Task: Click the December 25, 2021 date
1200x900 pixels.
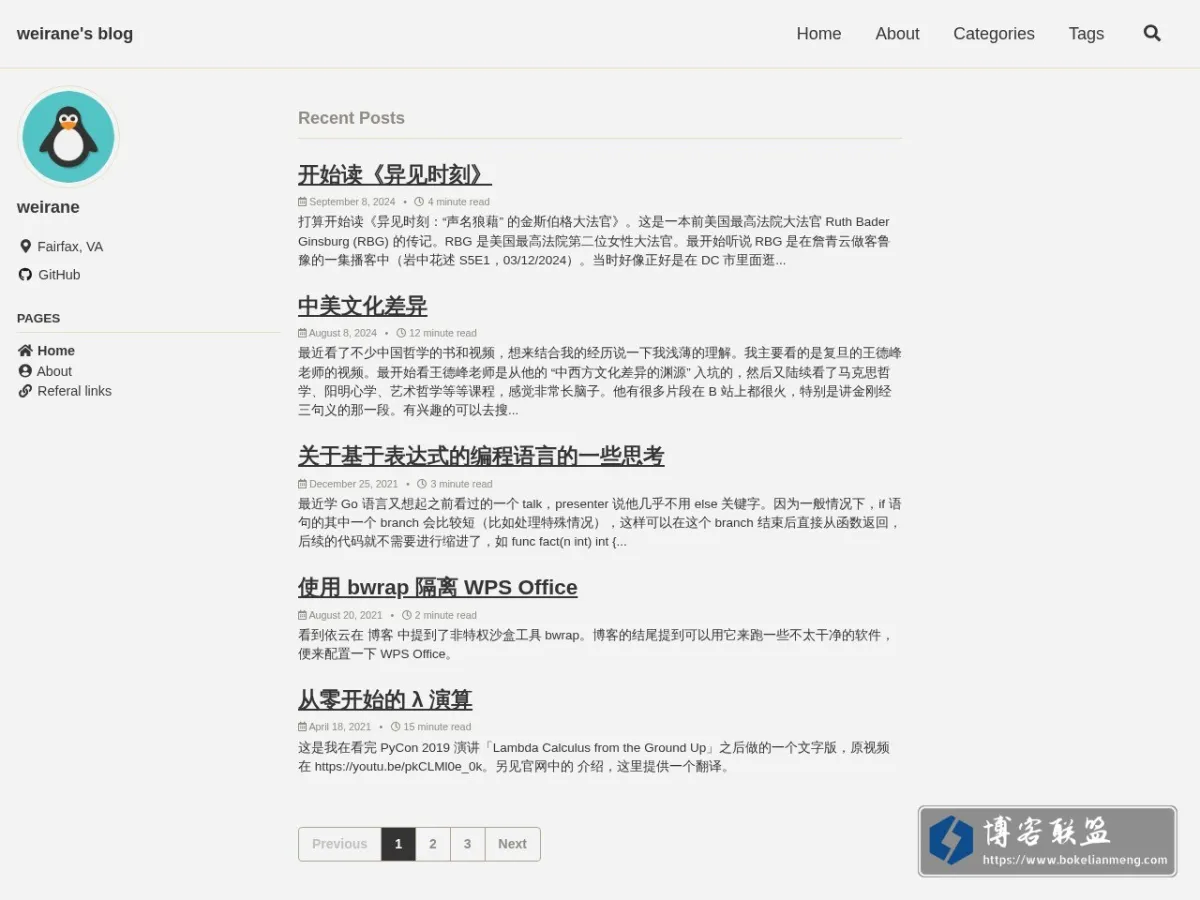Action: (353, 484)
